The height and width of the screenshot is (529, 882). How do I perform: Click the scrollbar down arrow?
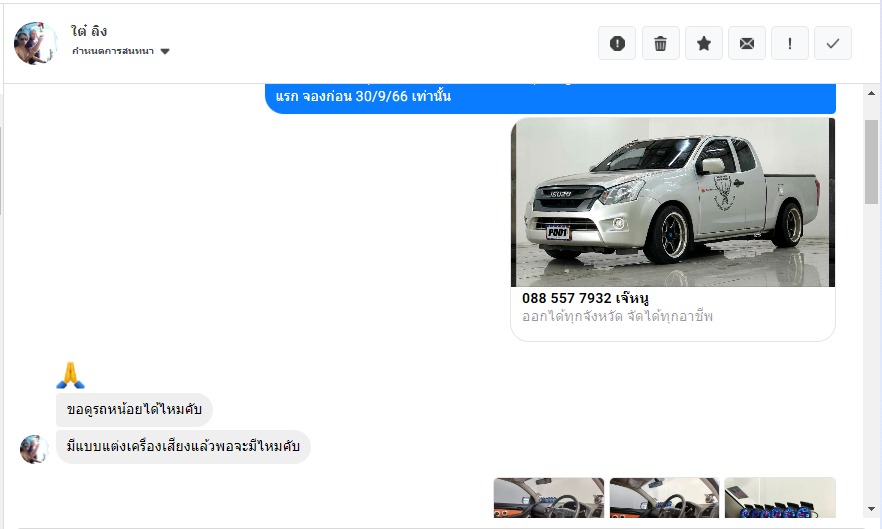871,509
